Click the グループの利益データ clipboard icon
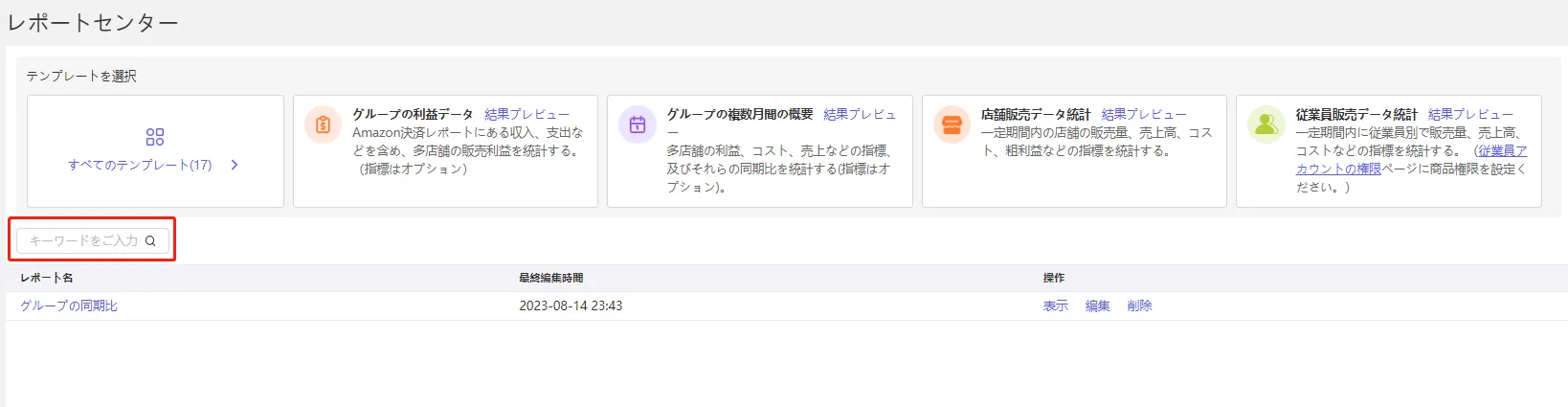The image size is (1568, 407). pos(323,124)
